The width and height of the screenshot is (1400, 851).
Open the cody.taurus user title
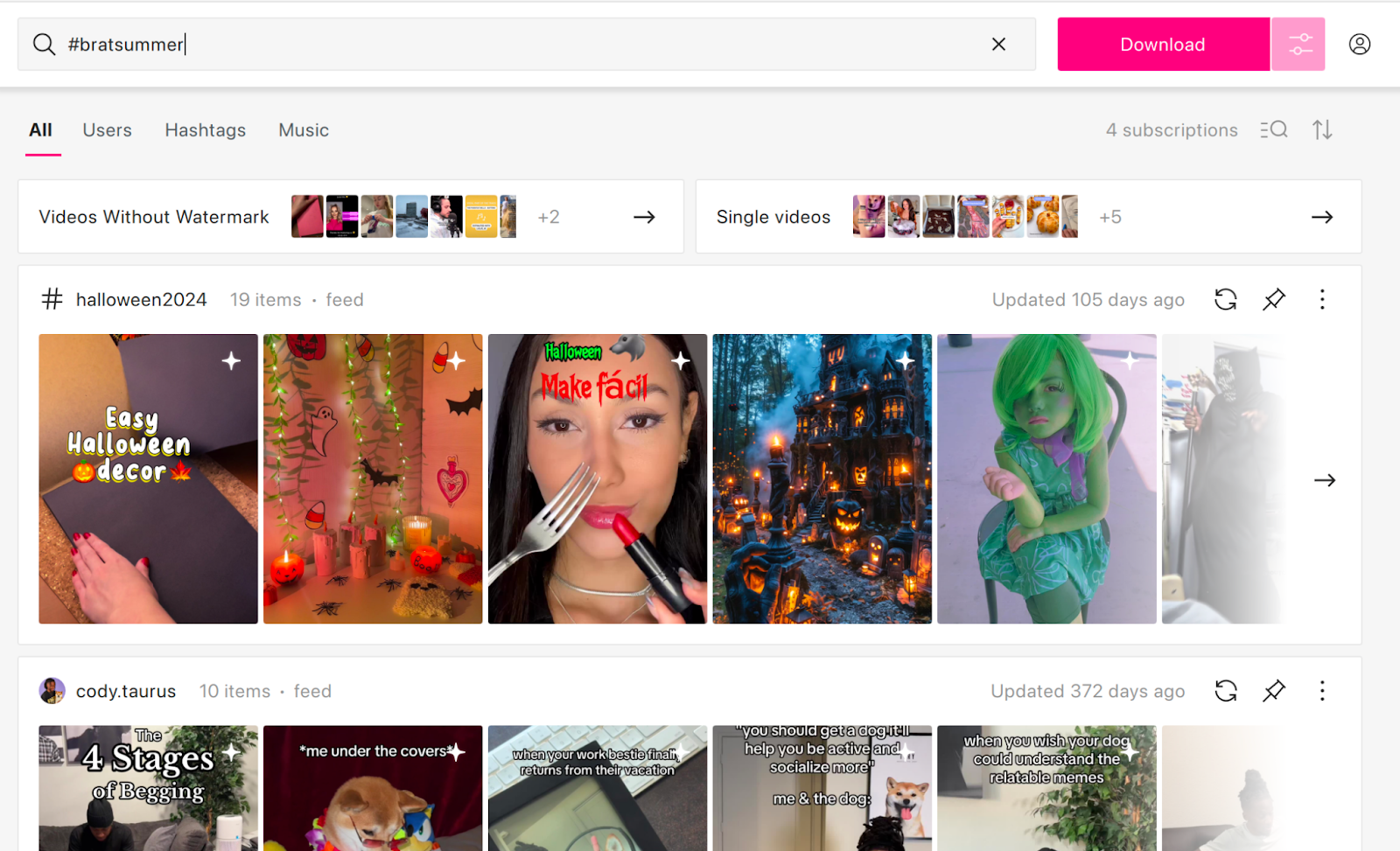coord(126,691)
